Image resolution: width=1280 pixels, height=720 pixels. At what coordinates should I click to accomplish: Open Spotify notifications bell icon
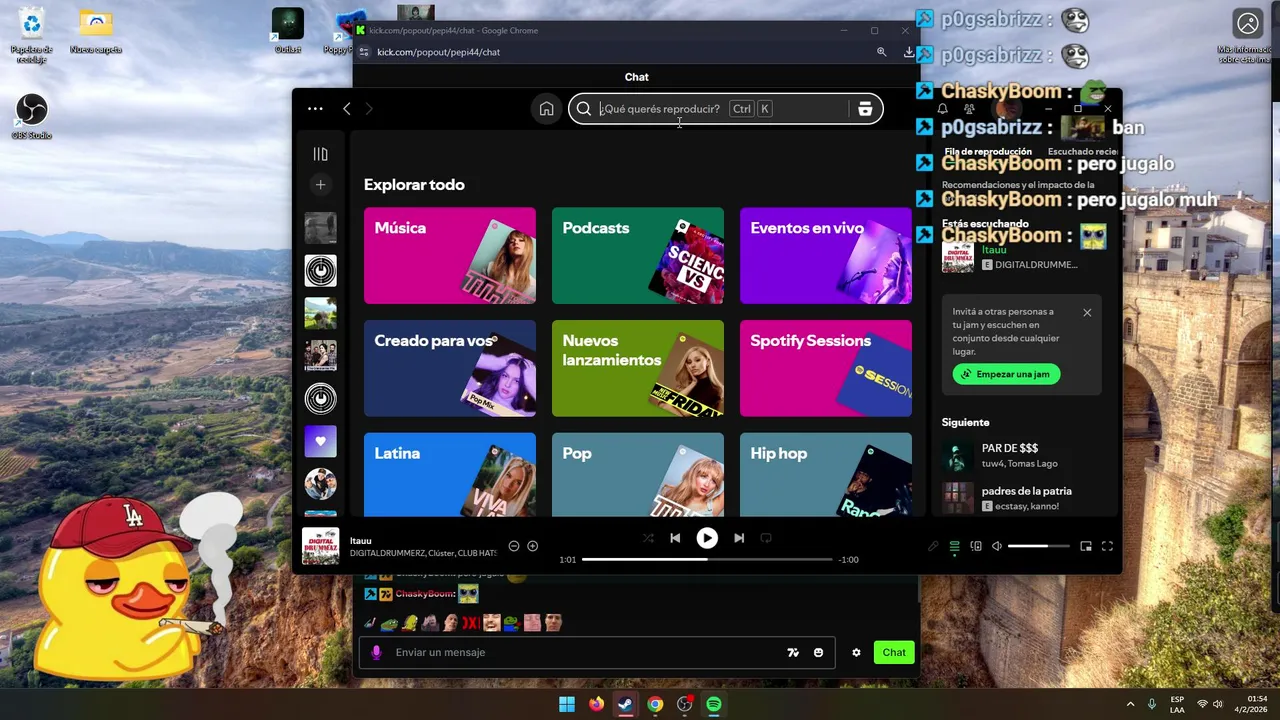[x=942, y=109]
